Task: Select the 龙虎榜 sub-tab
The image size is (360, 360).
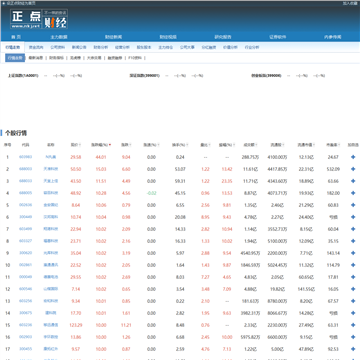Action: click(75, 58)
